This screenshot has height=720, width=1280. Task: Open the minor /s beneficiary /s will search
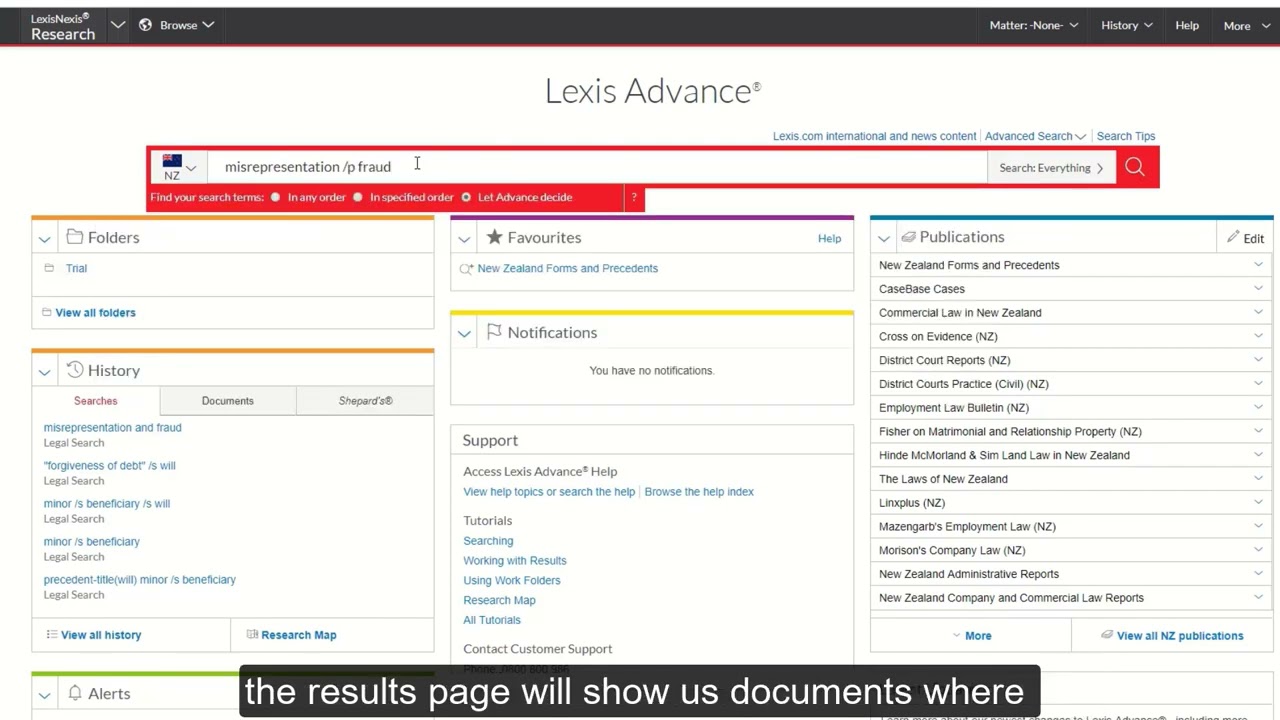[x=106, y=503]
